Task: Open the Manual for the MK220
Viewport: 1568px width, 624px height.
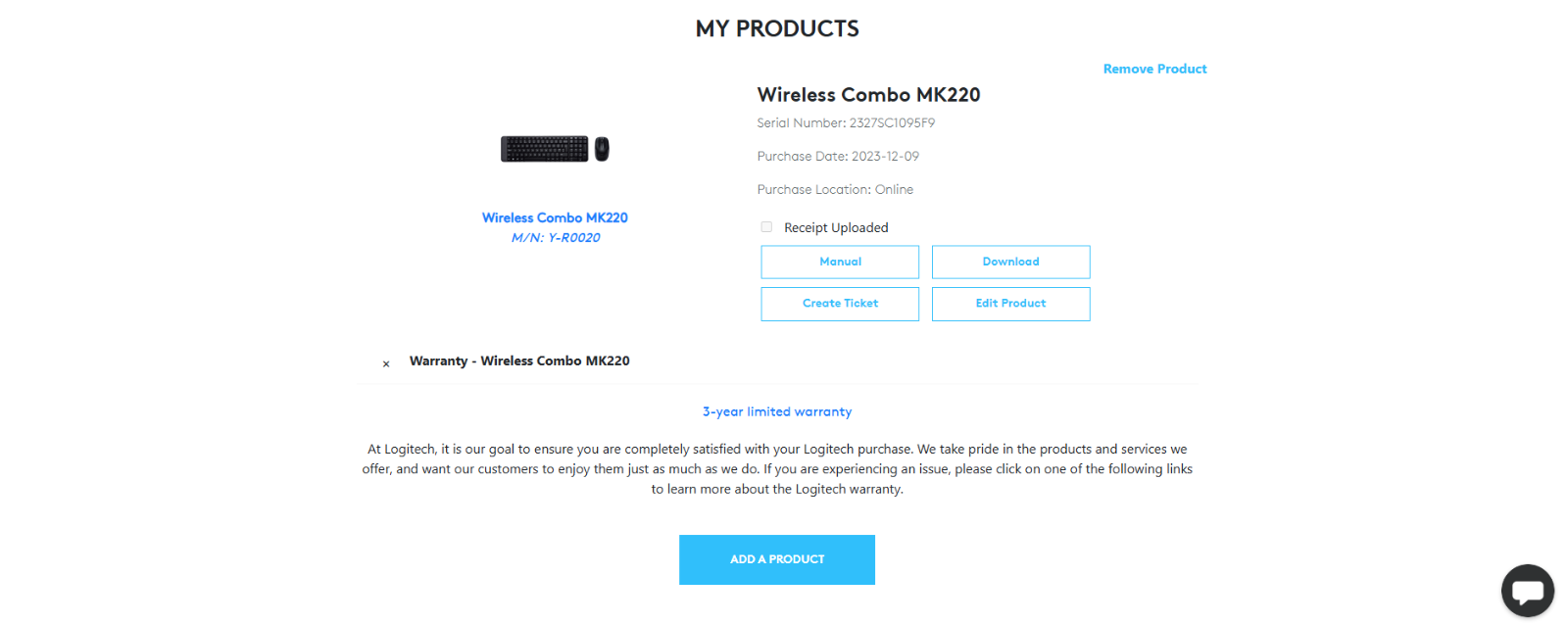Action: [840, 262]
